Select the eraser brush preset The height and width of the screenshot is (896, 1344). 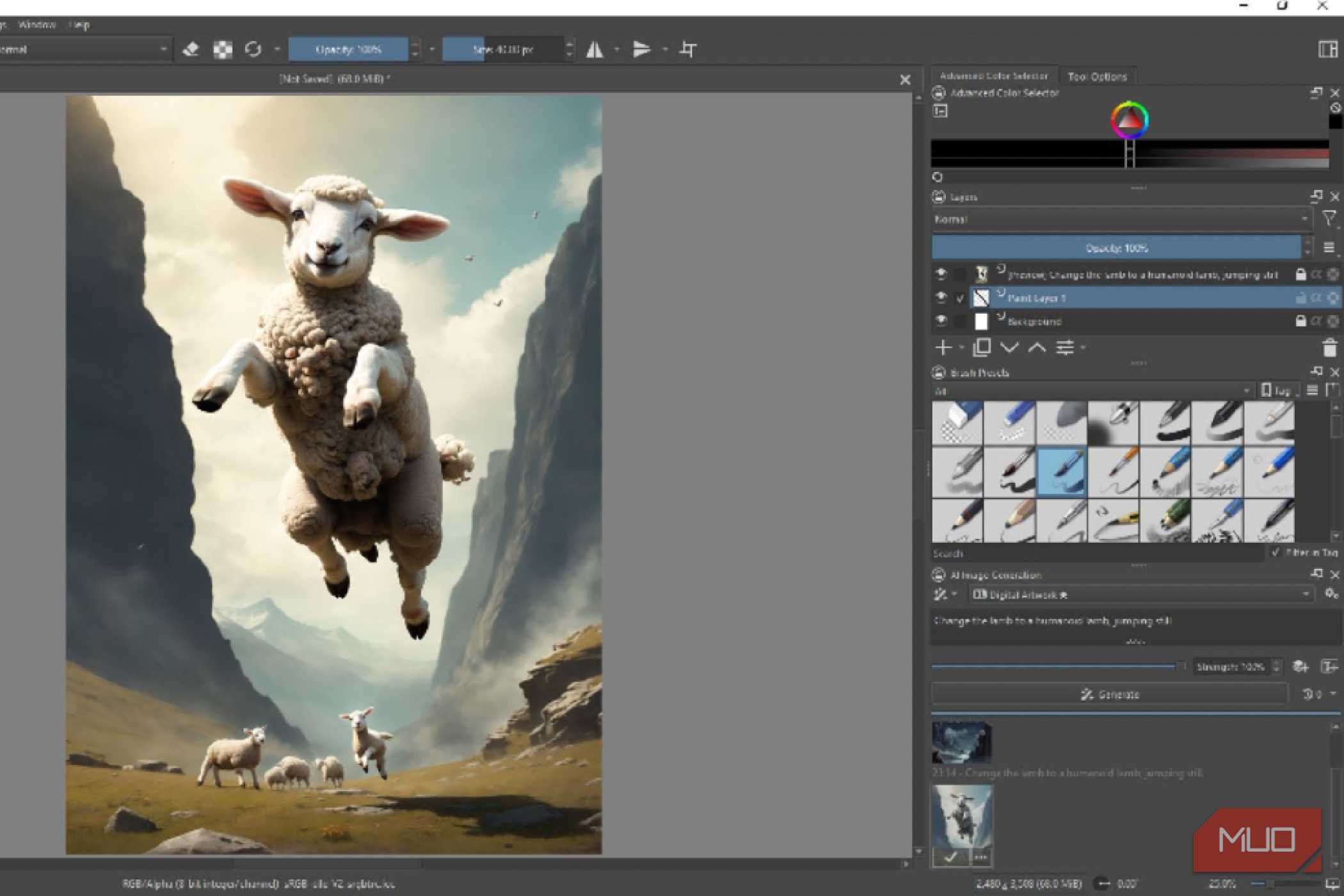pyautogui.click(x=957, y=422)
